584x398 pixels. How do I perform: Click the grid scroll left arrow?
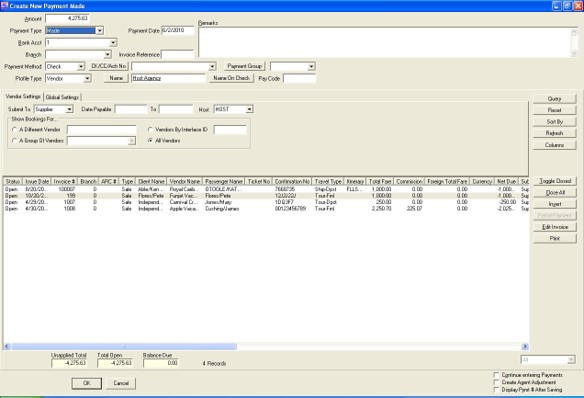coord(7,347)
